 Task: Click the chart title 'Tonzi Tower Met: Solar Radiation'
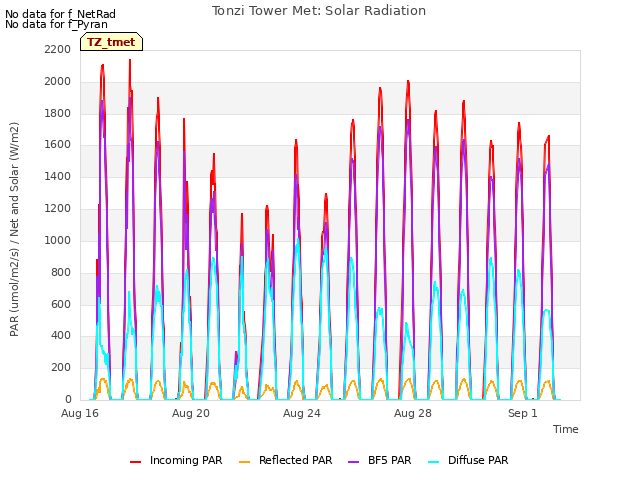pyautogui.click(x=319, y=11)
